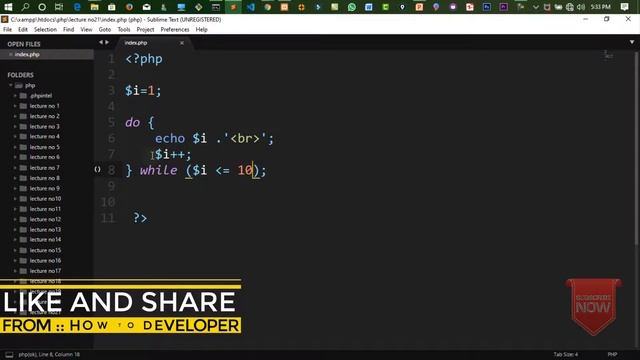This screenshot has width=640, height=360.
Task: Open Action Center notifications
Action: [x=624, y=7]
